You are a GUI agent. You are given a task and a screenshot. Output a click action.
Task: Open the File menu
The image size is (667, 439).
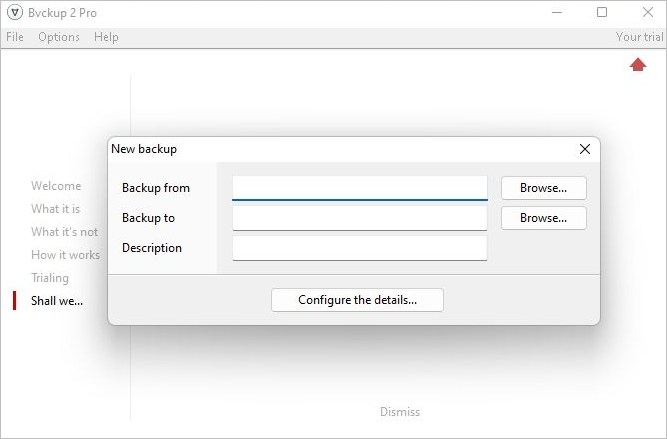[x=15, y=37]
